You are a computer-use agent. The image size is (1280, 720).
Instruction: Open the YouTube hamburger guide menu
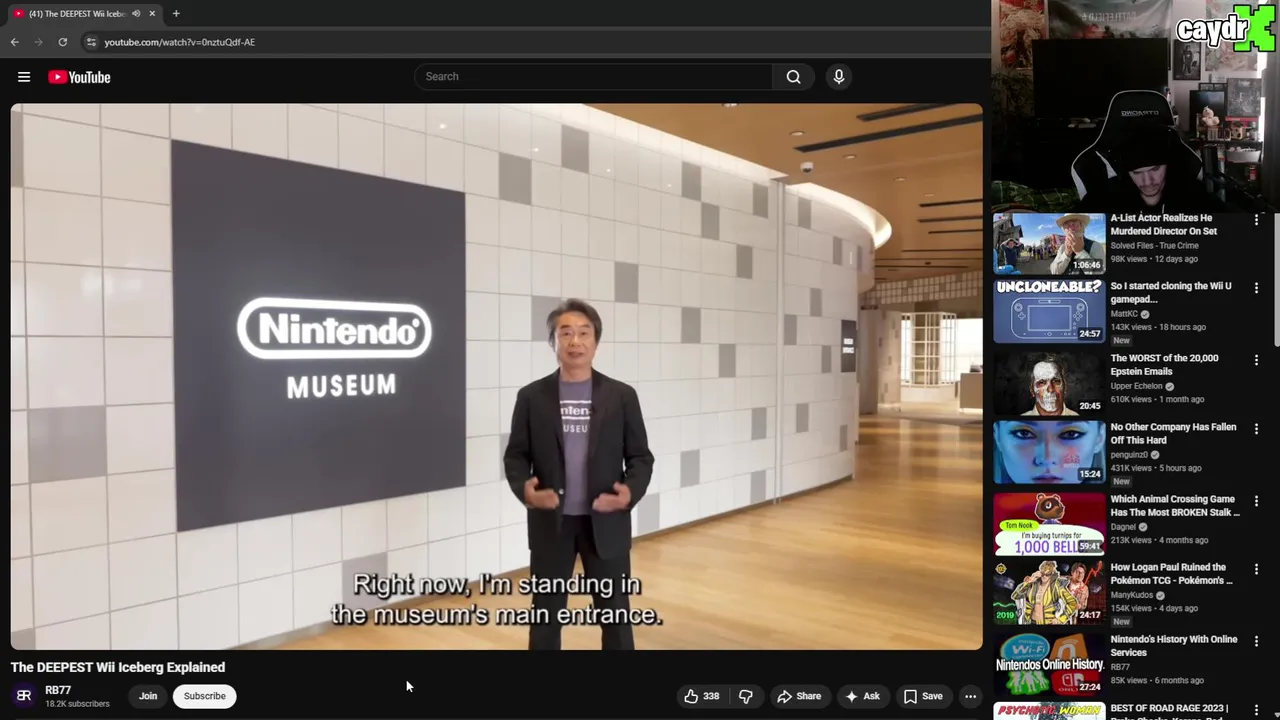[24, 77]
